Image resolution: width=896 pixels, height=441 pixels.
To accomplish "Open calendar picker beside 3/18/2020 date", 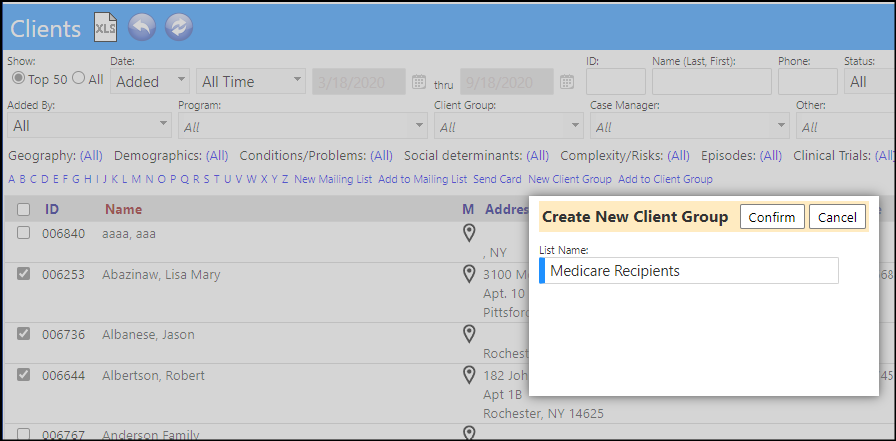I will pyautogui.click(x=419, y=82).
